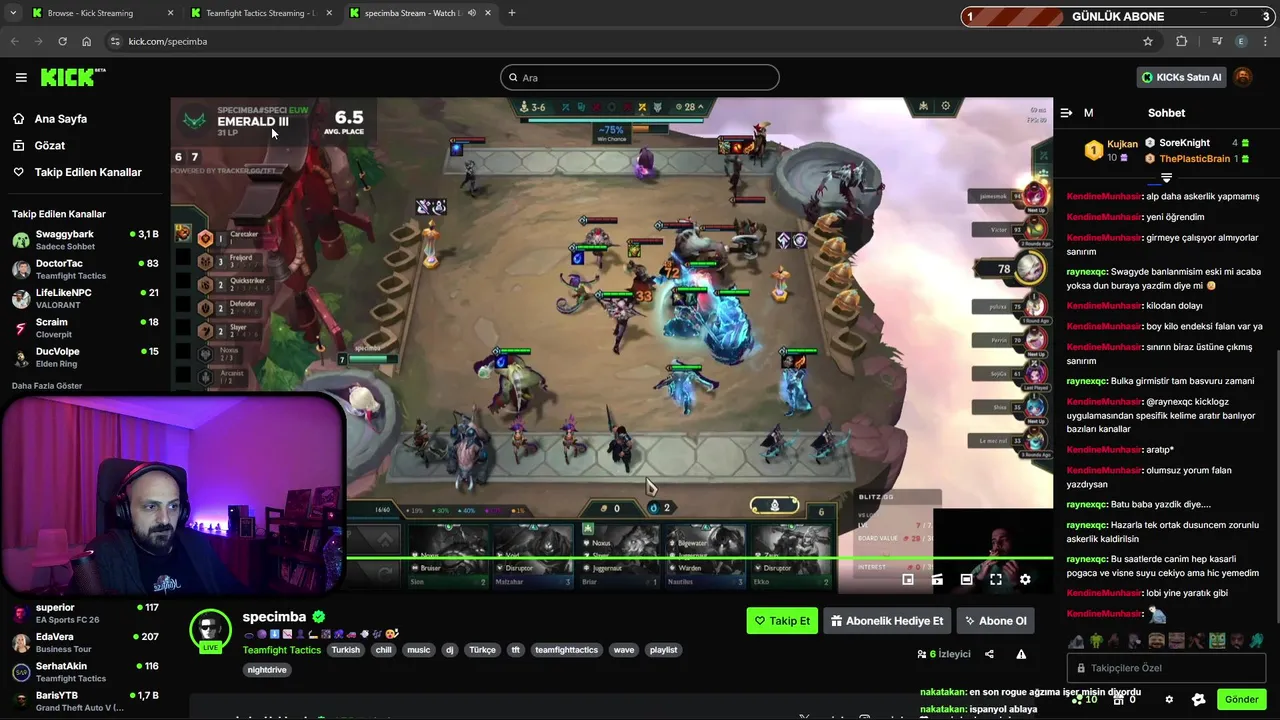Open new browser tab
This screenshot has height=720, width=1280.
(x=512, y=13)
